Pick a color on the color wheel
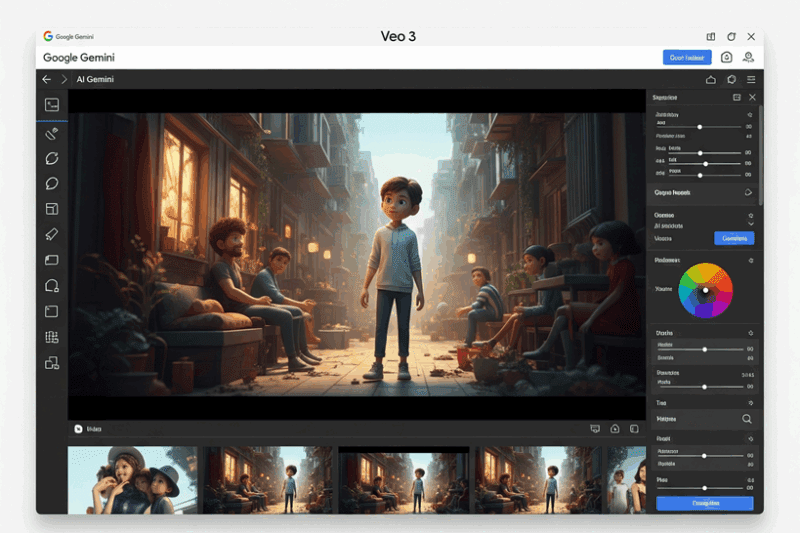 706,290
